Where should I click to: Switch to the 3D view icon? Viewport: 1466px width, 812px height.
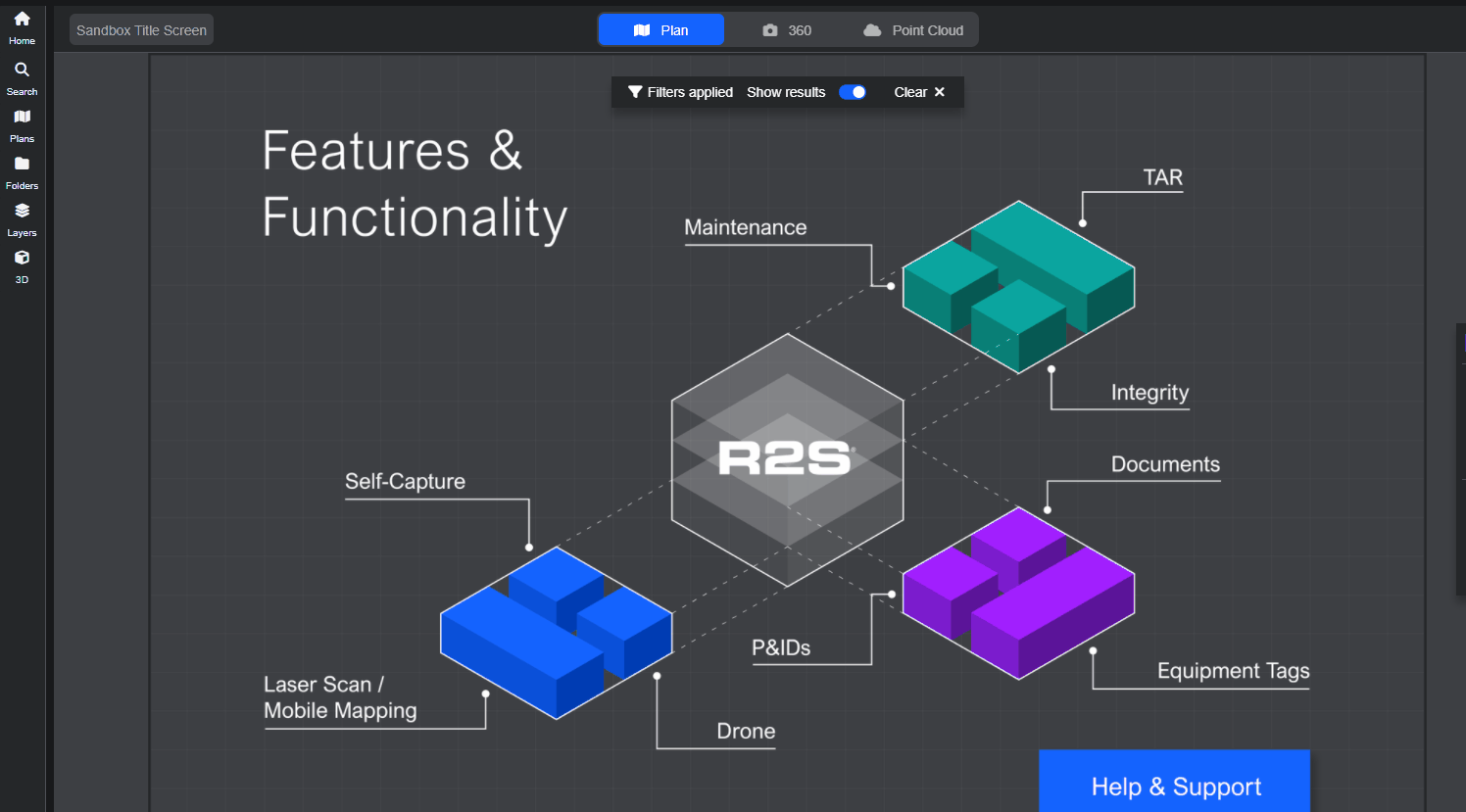coord(22,267)
